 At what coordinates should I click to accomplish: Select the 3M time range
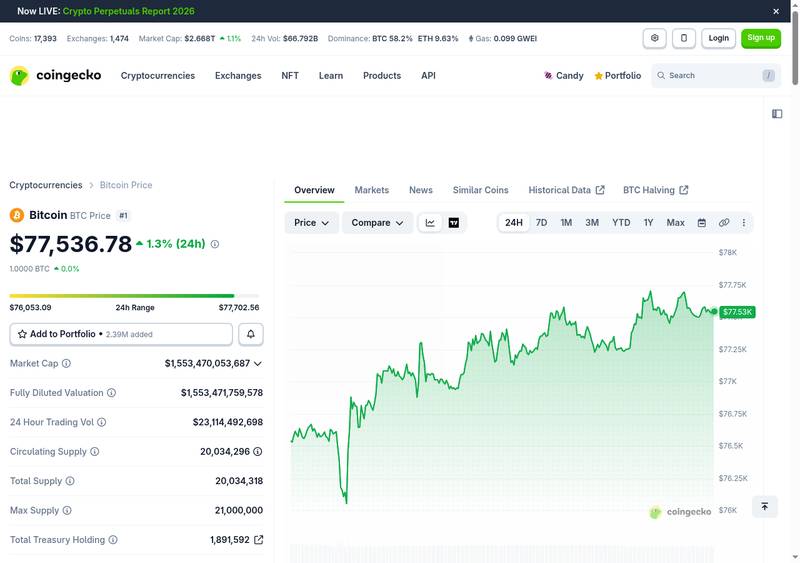[x=591, y=223]
